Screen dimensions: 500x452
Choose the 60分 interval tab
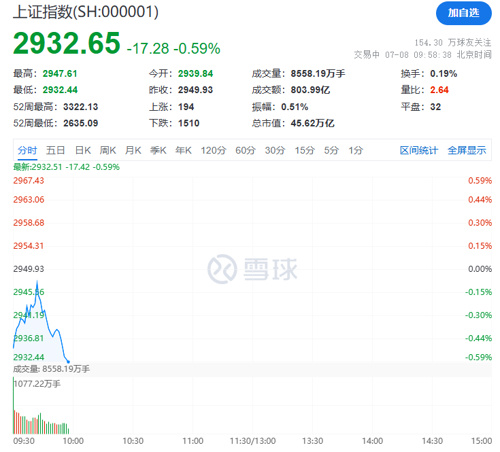pos(245,150)
